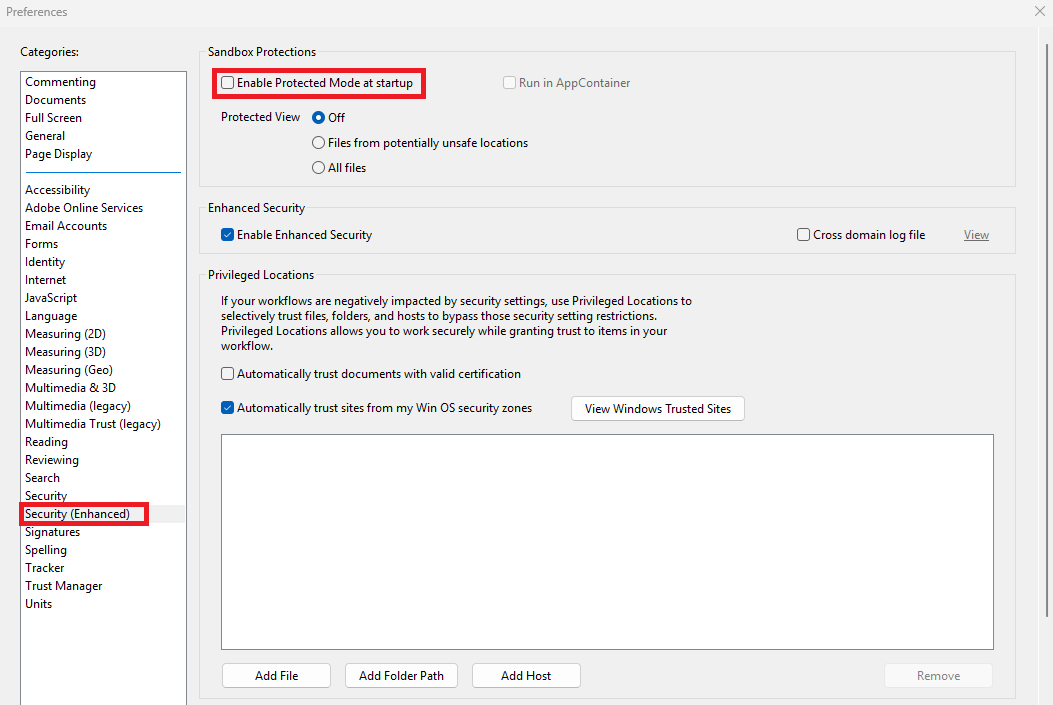
Task: Tick the Cross domain log file checkbox
Action: pos(803,234)
